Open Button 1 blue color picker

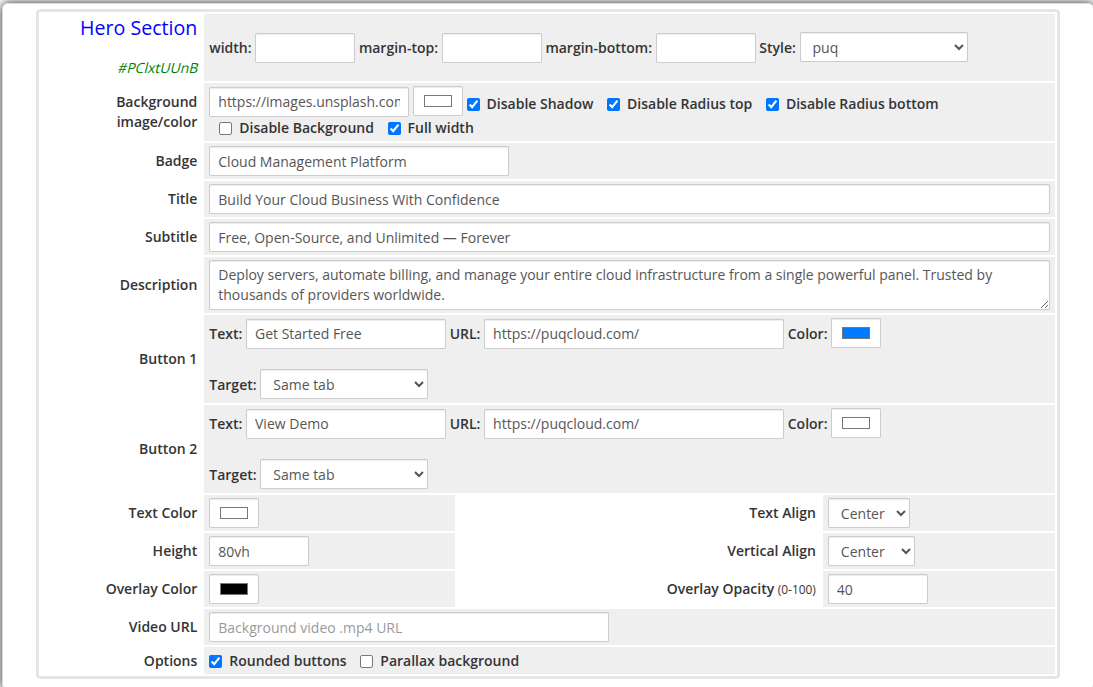click(x=856, y=333)
